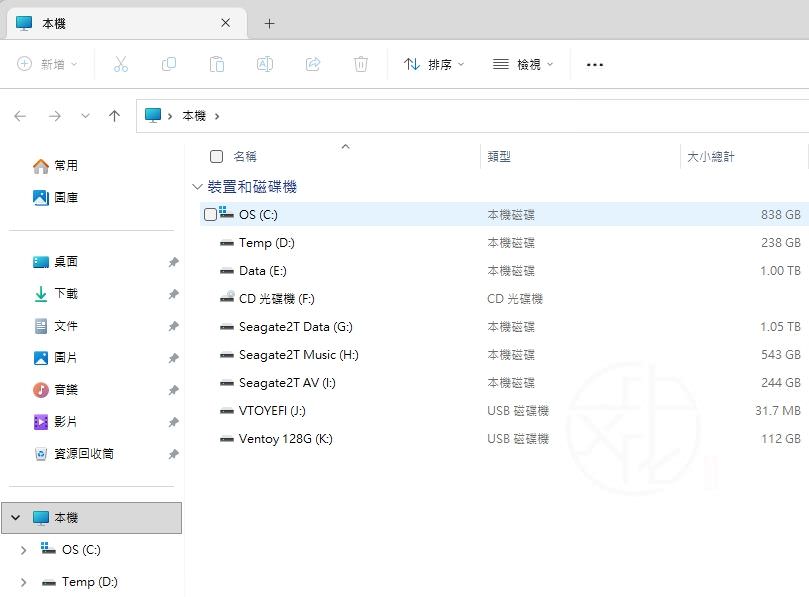This screenshot has width=809, height=597.
Task: Sort by the 大小總計 column header
Action: pyautogui.click(x=711, y=157)
